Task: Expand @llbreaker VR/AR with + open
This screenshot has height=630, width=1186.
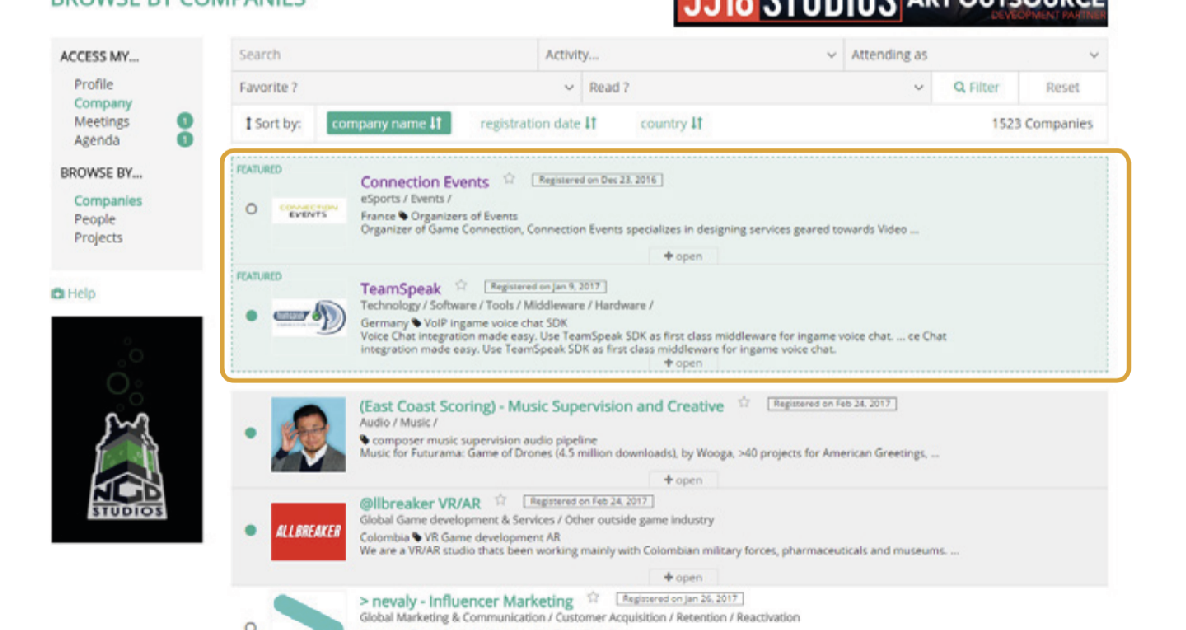Action: tap(683, 578)
